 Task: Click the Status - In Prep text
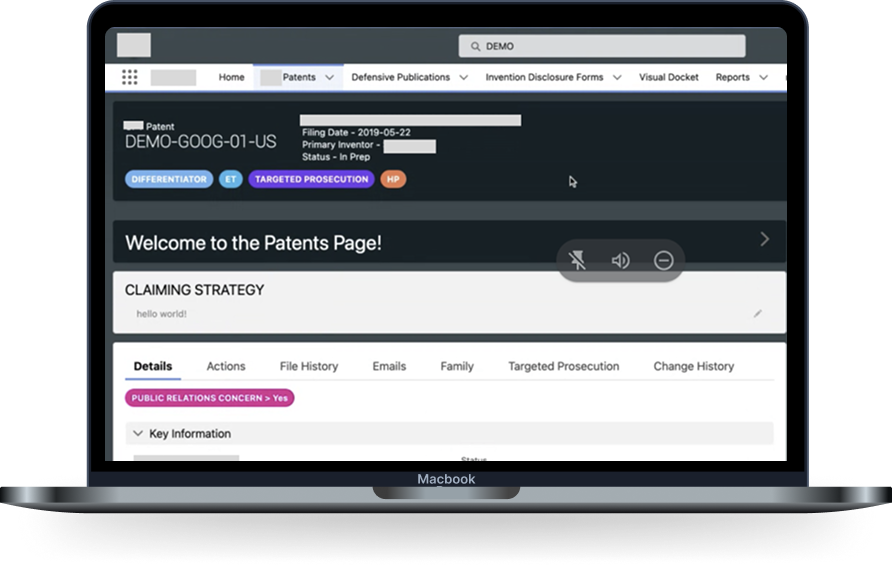[x=336, y=157]
